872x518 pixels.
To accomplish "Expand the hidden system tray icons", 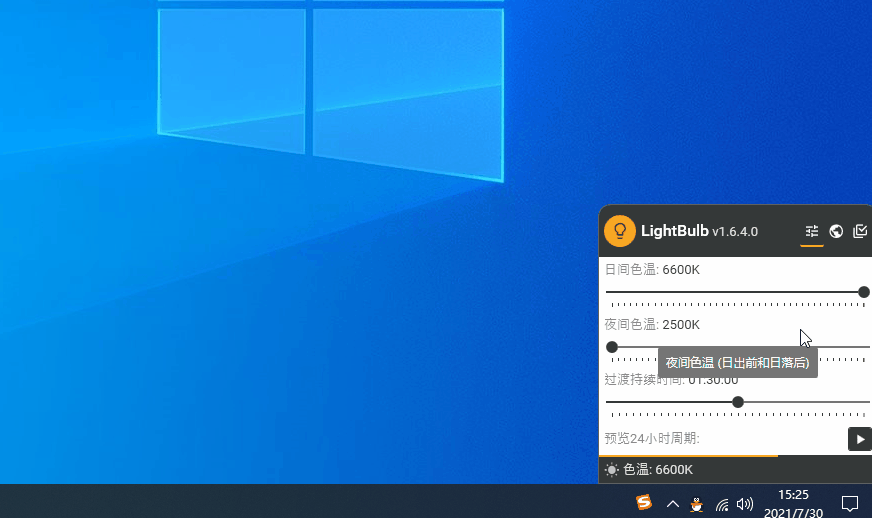I will [x=673, y=503].
